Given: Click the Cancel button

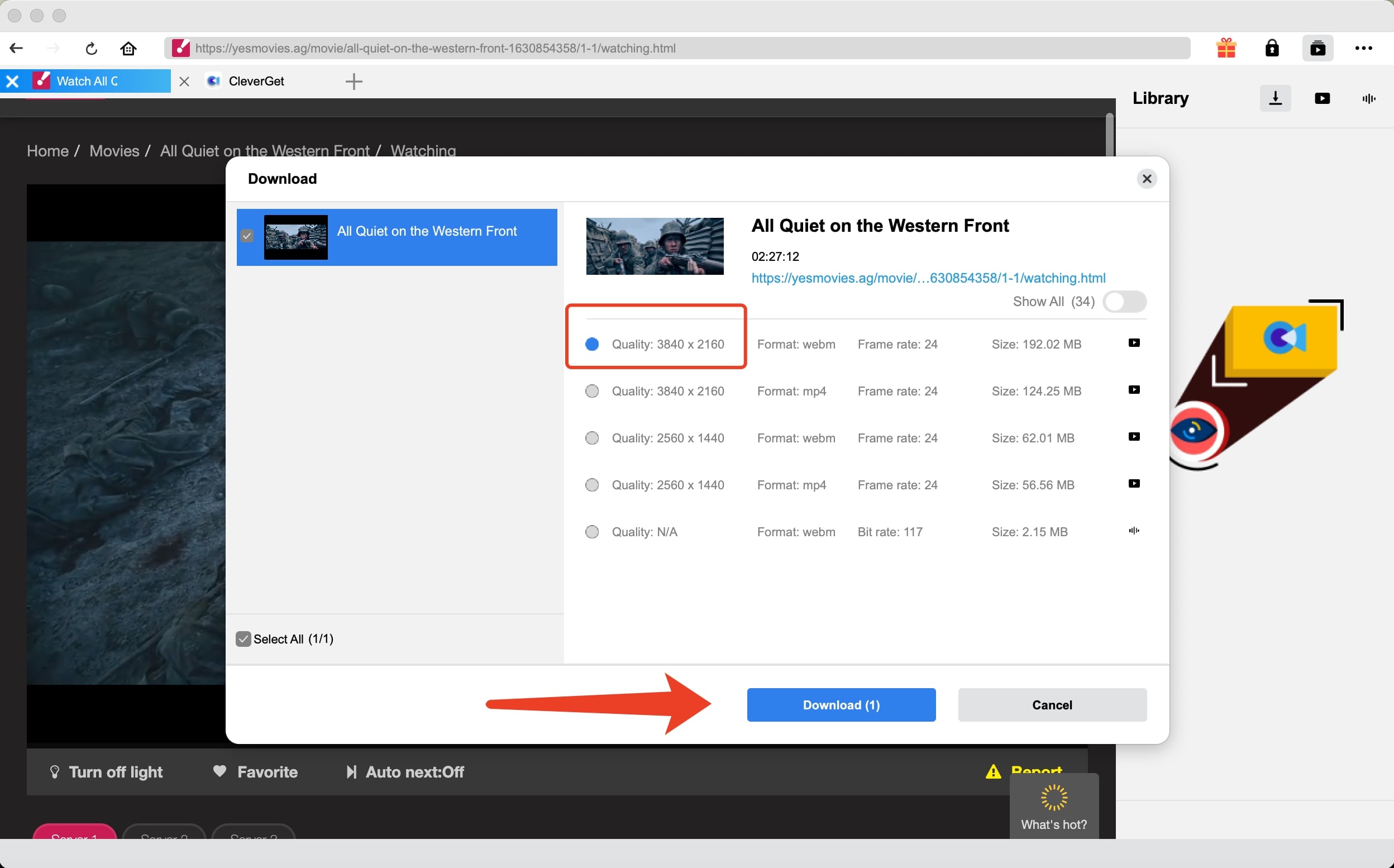Looking at the screenshot, I should 1052,705.
